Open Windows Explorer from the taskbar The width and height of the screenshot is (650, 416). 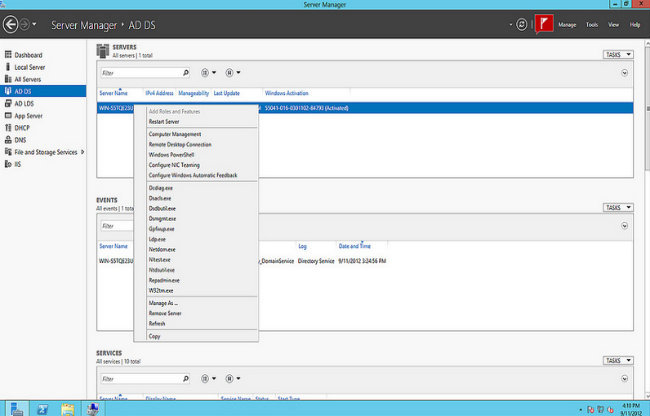(x=69, y=408)
